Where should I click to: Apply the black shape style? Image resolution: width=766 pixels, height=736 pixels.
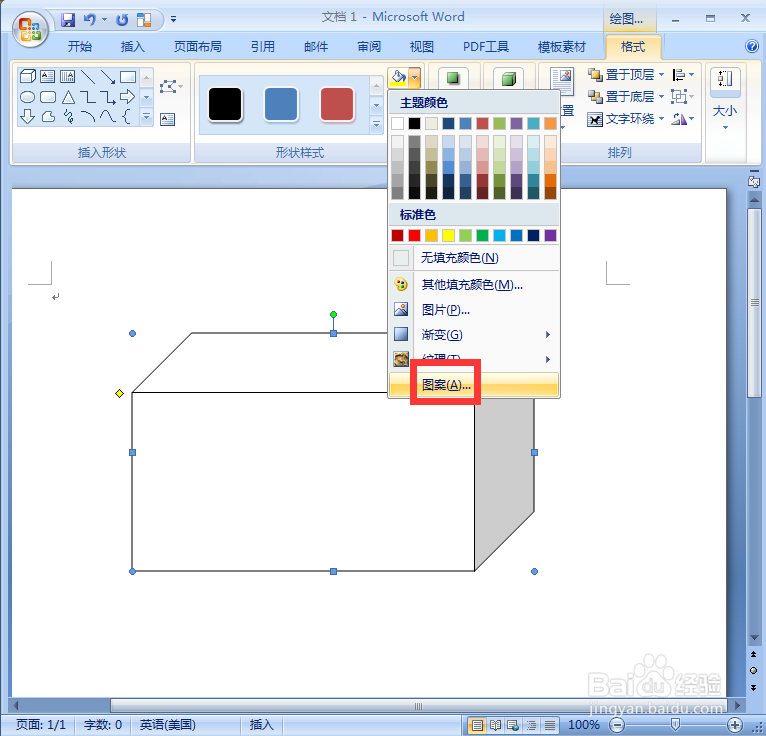click(225, 104)
